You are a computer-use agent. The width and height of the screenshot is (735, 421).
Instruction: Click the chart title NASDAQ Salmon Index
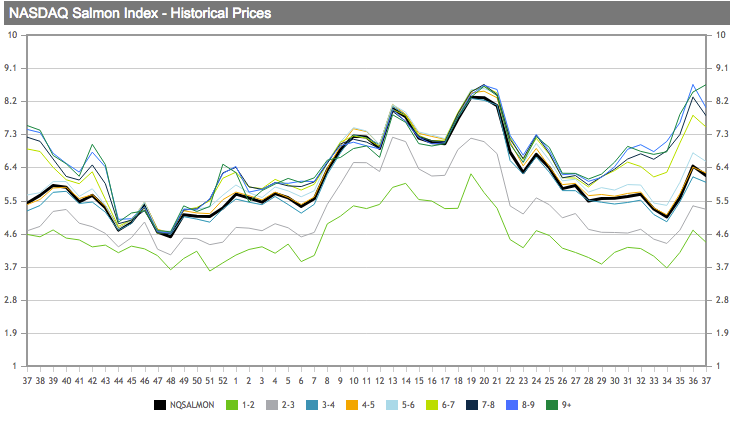(140, 14)
